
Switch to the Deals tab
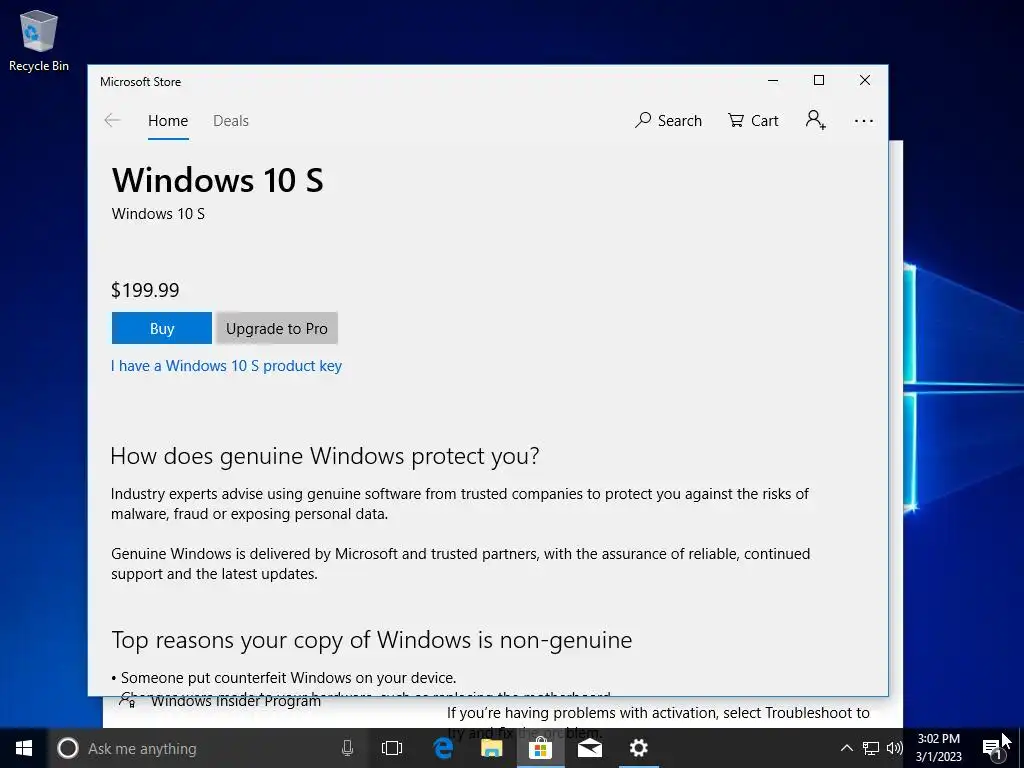pyautogui.click(x=231, y=121)
